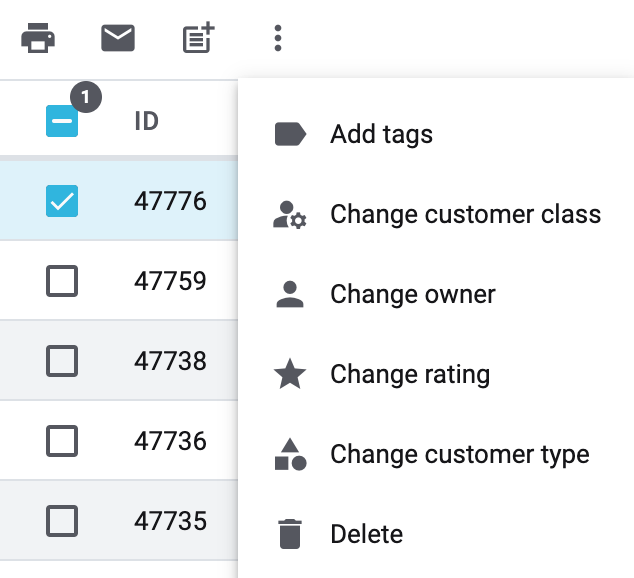Tick the checkbox for row 47736
Viewport: 634px width, 578px height.
(62, 441)
